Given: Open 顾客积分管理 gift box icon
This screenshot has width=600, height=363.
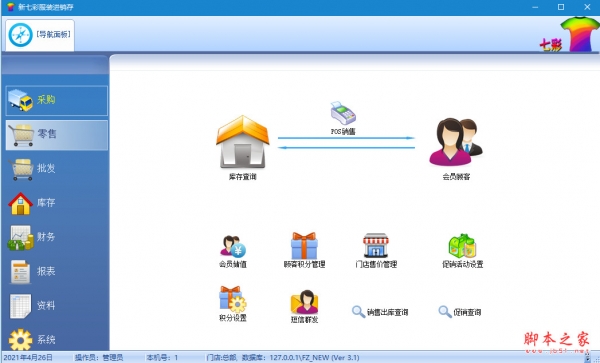Looking at the screenshot, I should (304, 246).
